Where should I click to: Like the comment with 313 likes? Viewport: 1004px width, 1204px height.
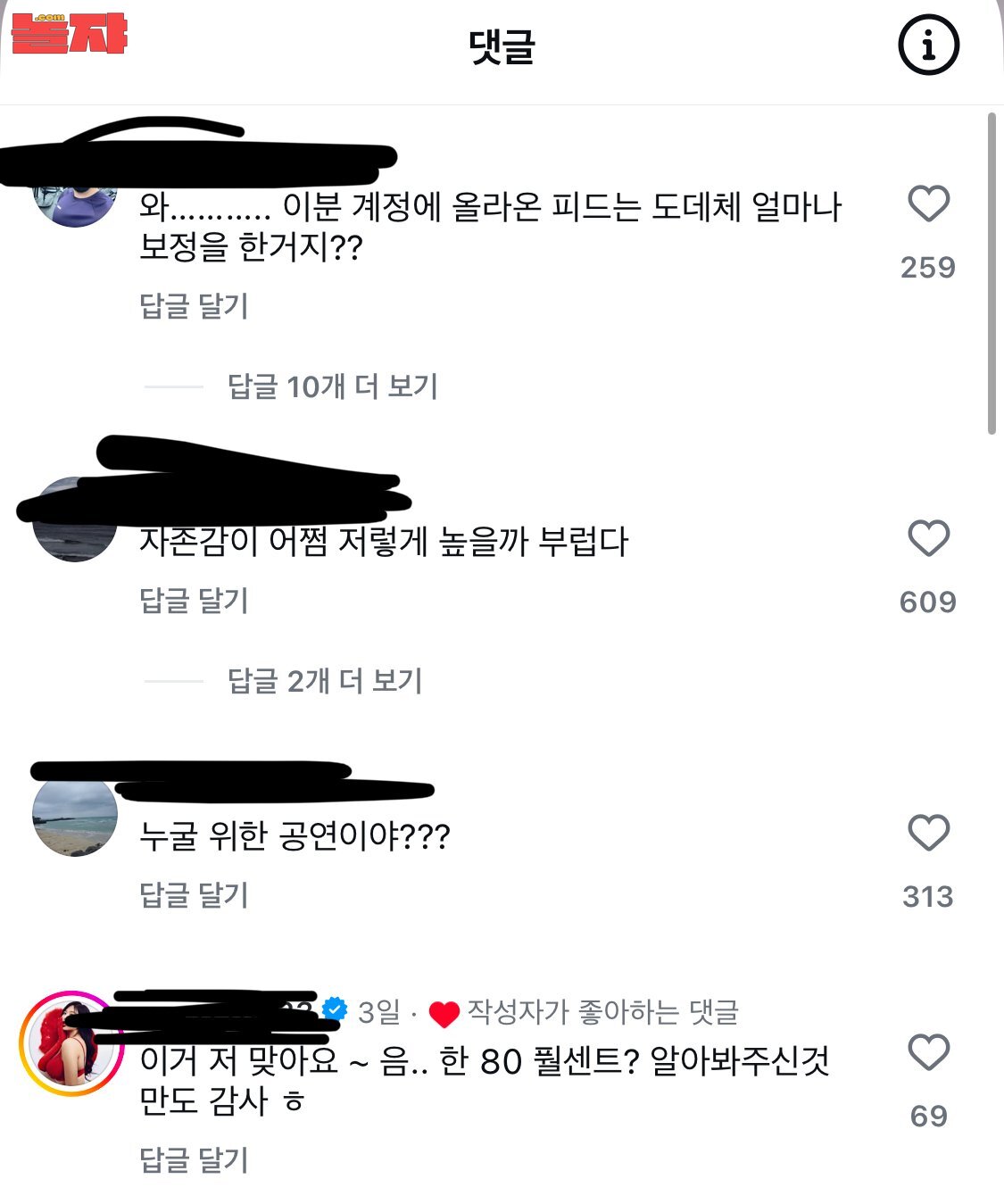928,833
